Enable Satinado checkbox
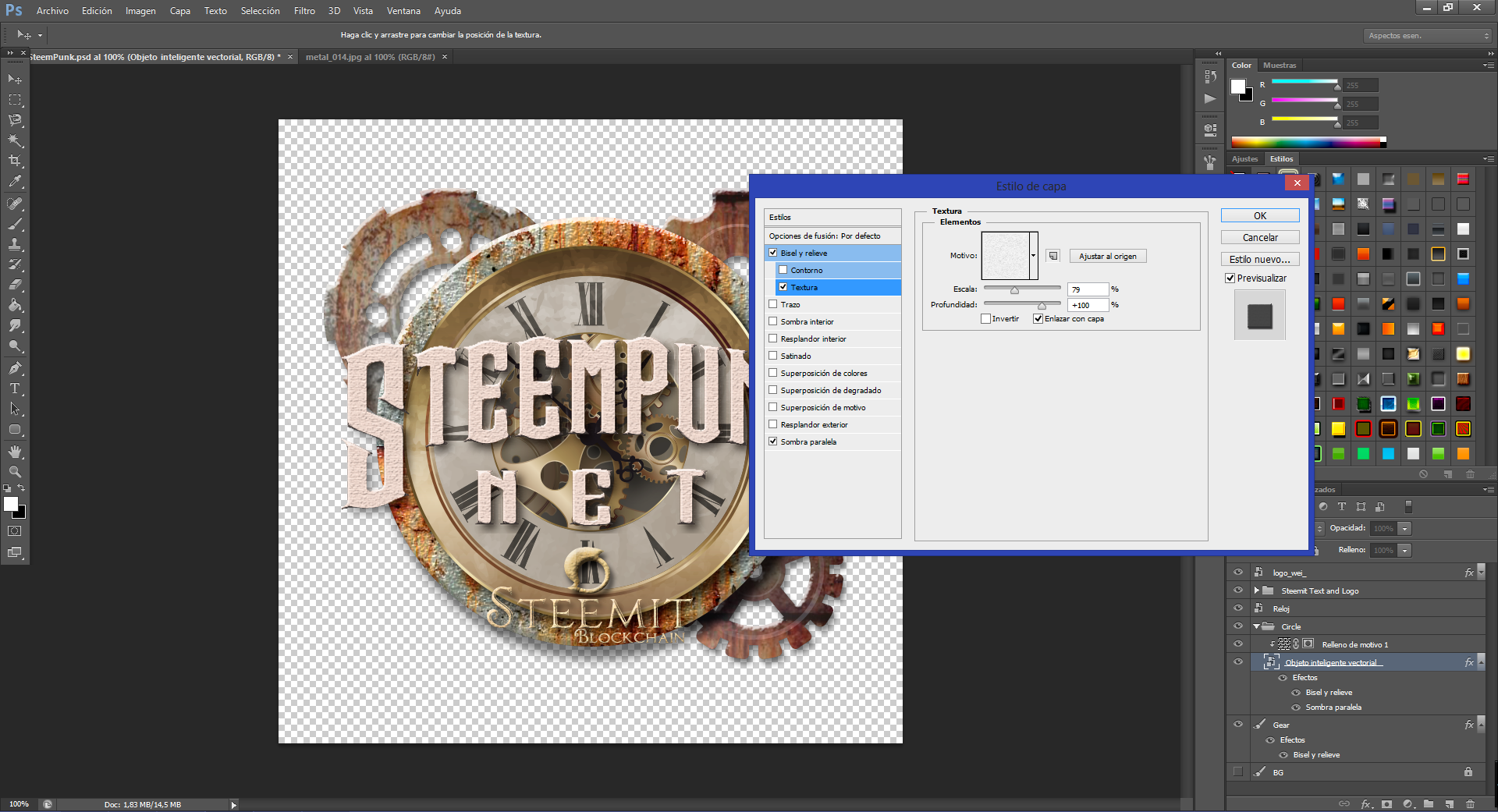Viewport: 1498px width, 812px height. pyautogui.click(x=773, y=356)
